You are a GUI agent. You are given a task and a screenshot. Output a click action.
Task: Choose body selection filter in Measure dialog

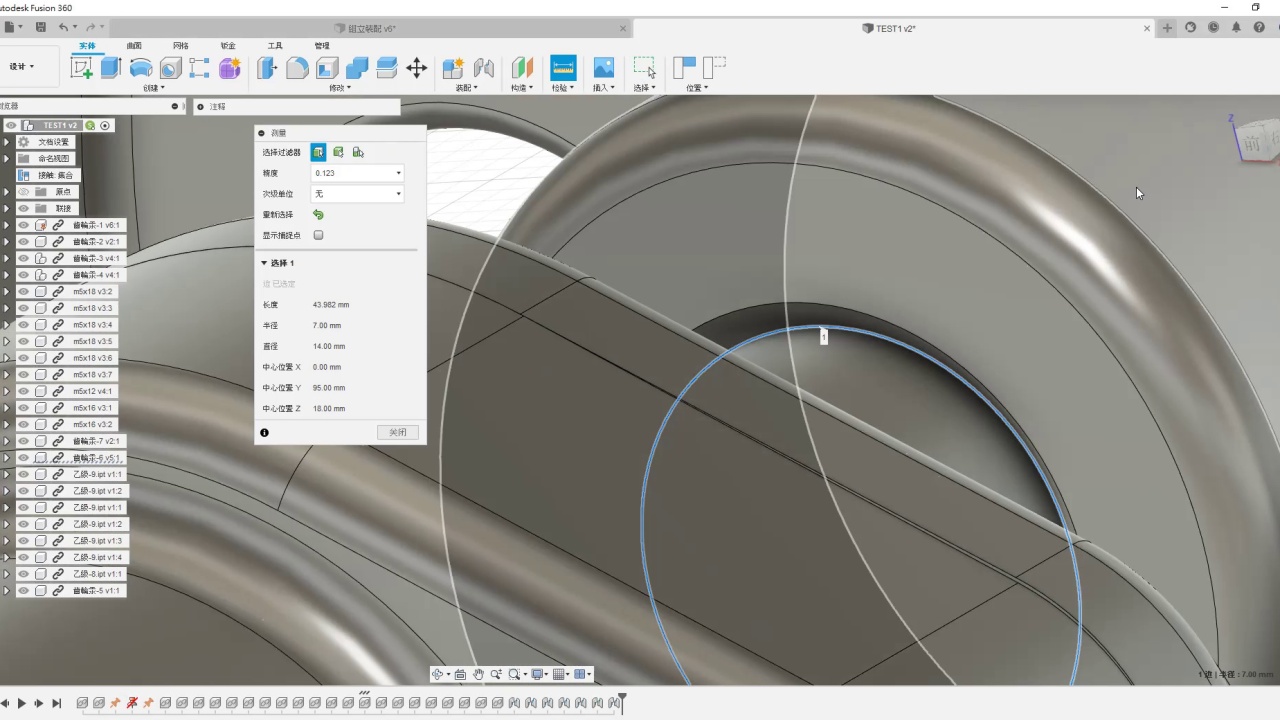[x=338, y=152]
